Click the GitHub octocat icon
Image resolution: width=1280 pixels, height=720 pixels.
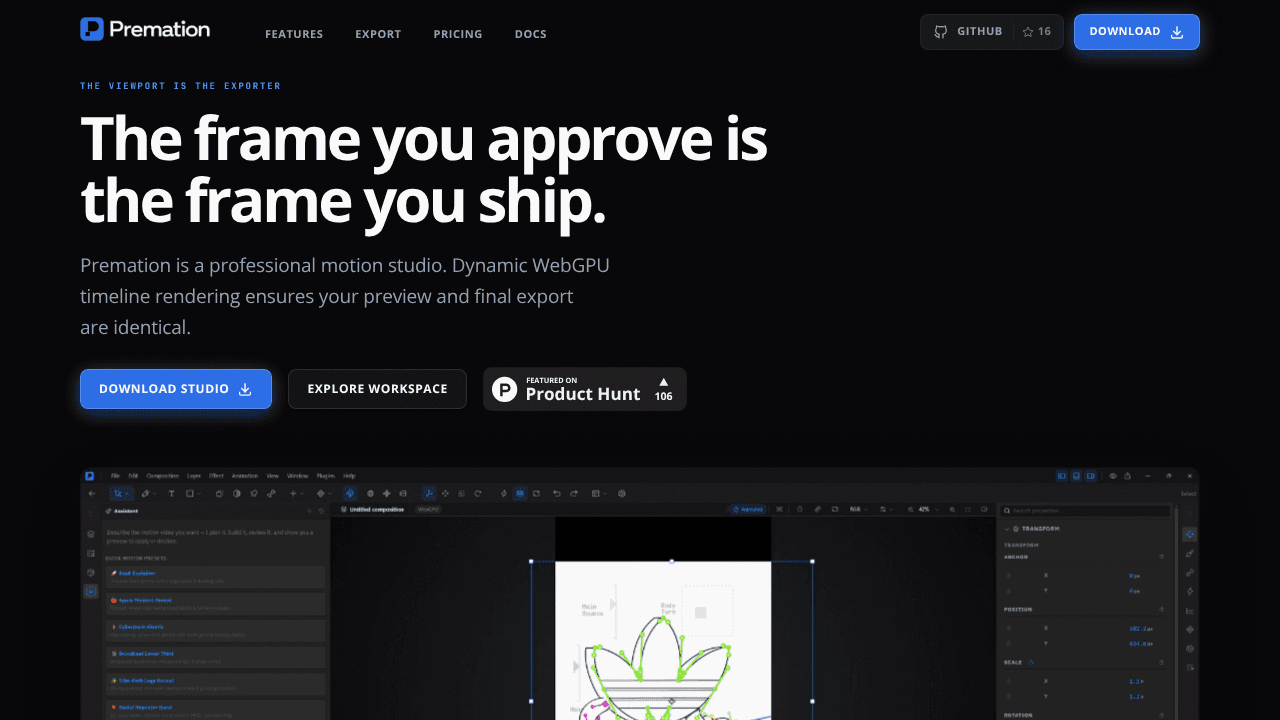(x=940, y=32)
